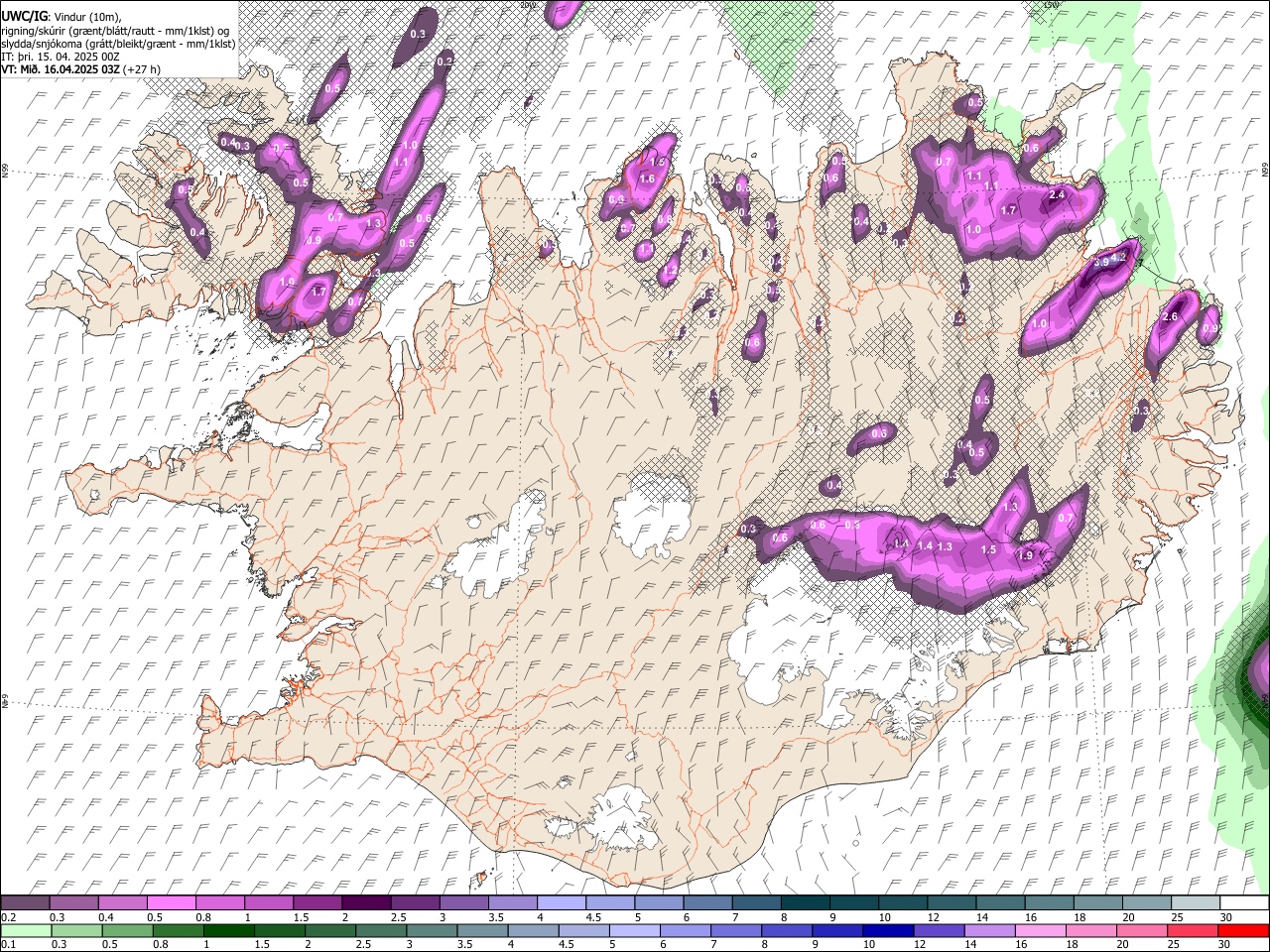1270x952 pixels.
Task: Click the '0.2' scale label
Action: [9, 917]
